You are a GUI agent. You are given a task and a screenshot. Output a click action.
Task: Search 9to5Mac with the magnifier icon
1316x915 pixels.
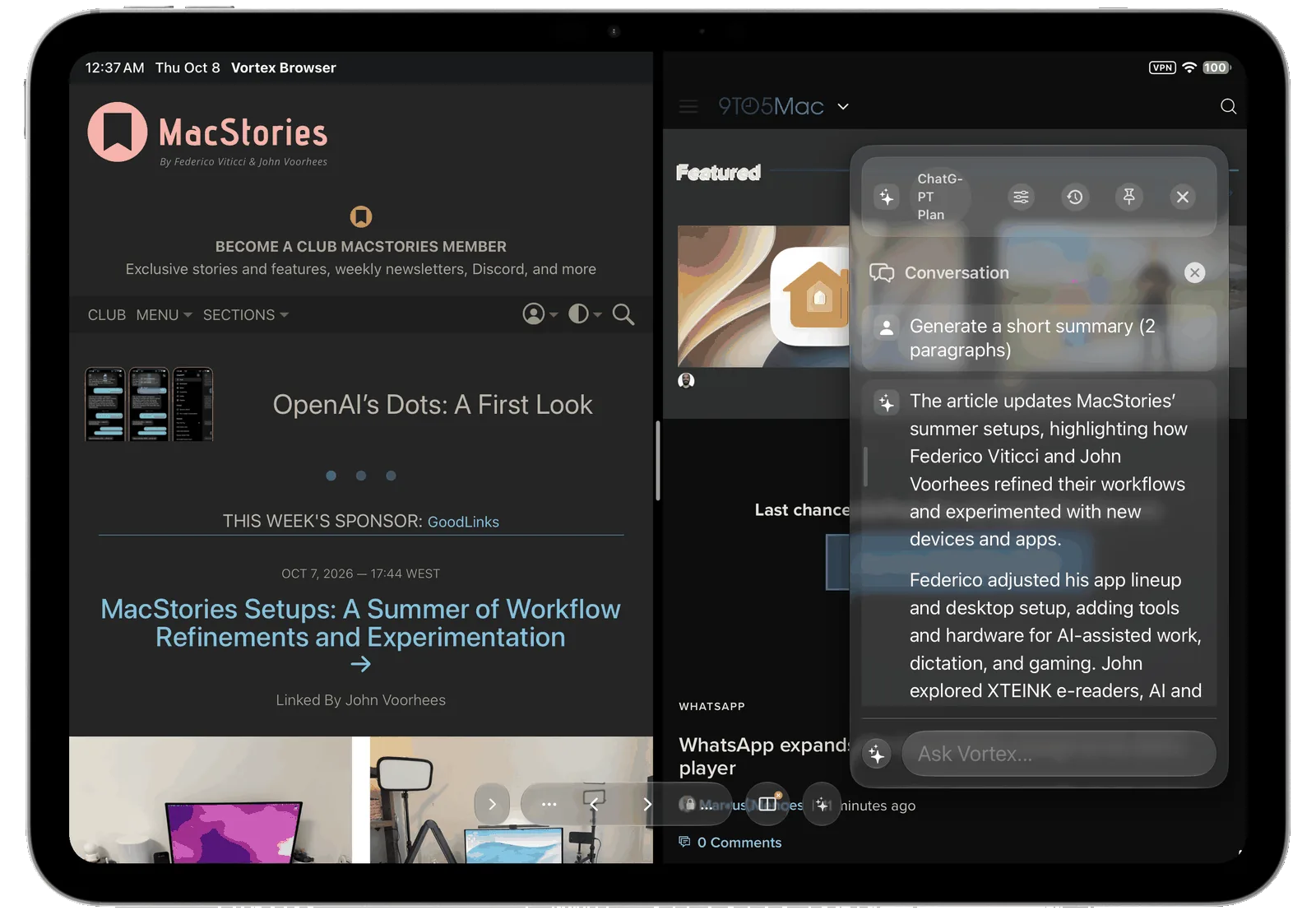1228,106
